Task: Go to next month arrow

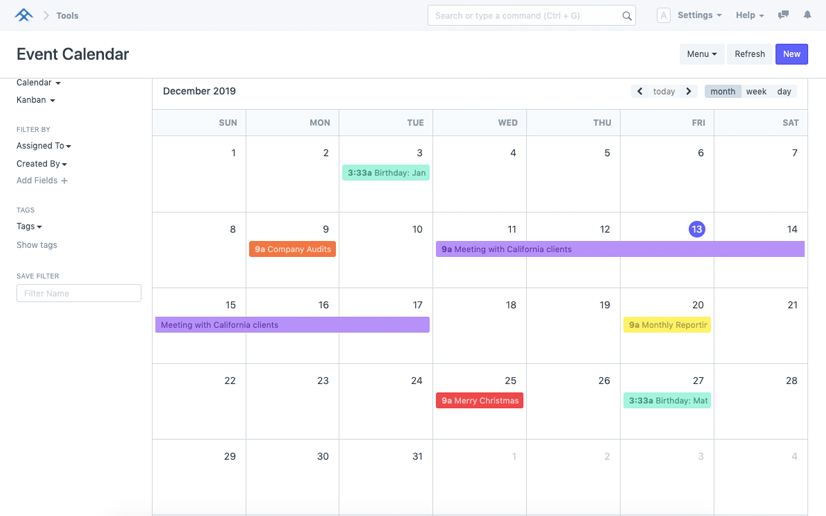Action: [689, 91]
